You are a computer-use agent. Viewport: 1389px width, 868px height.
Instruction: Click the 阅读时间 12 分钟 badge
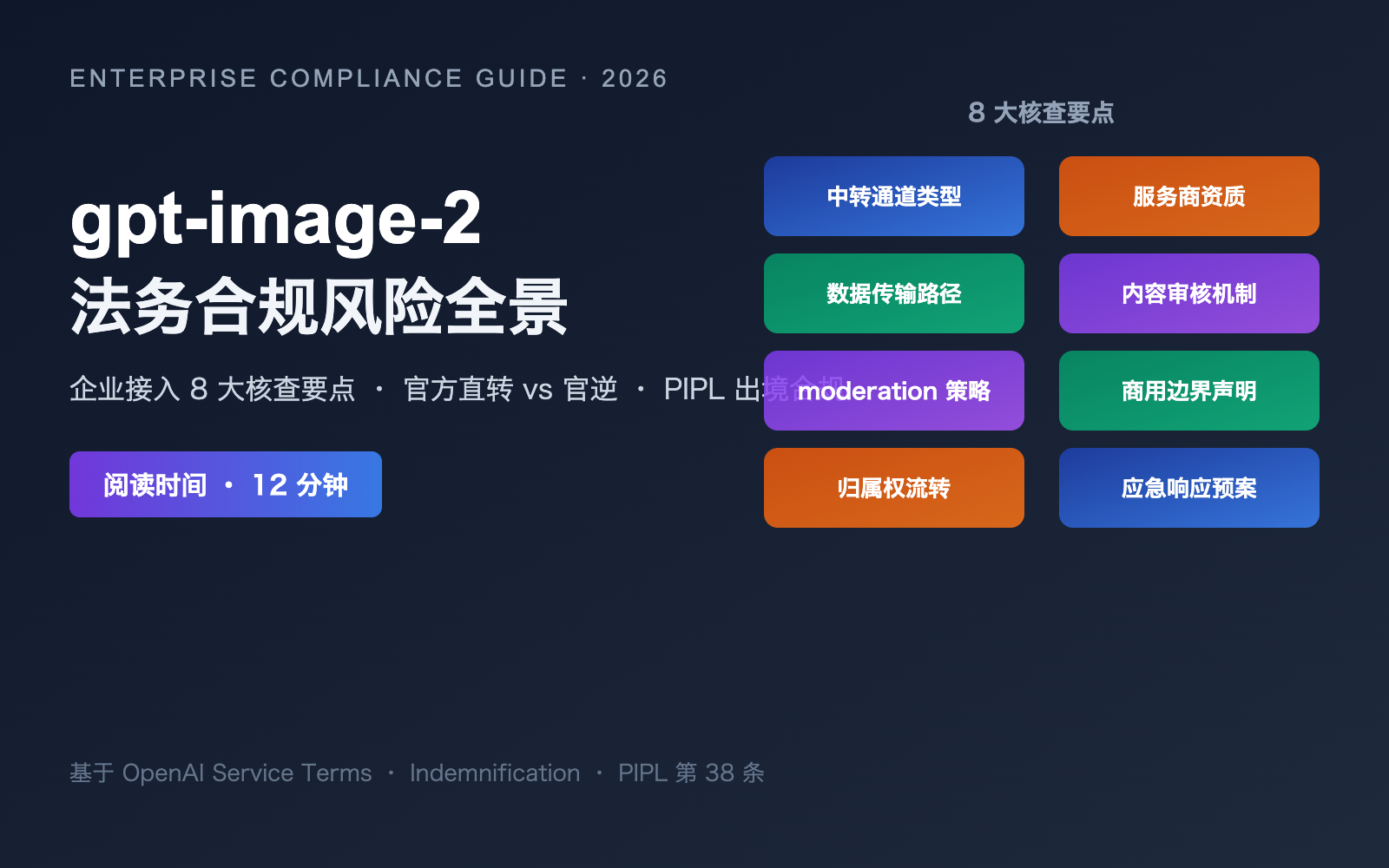[226, 484]
